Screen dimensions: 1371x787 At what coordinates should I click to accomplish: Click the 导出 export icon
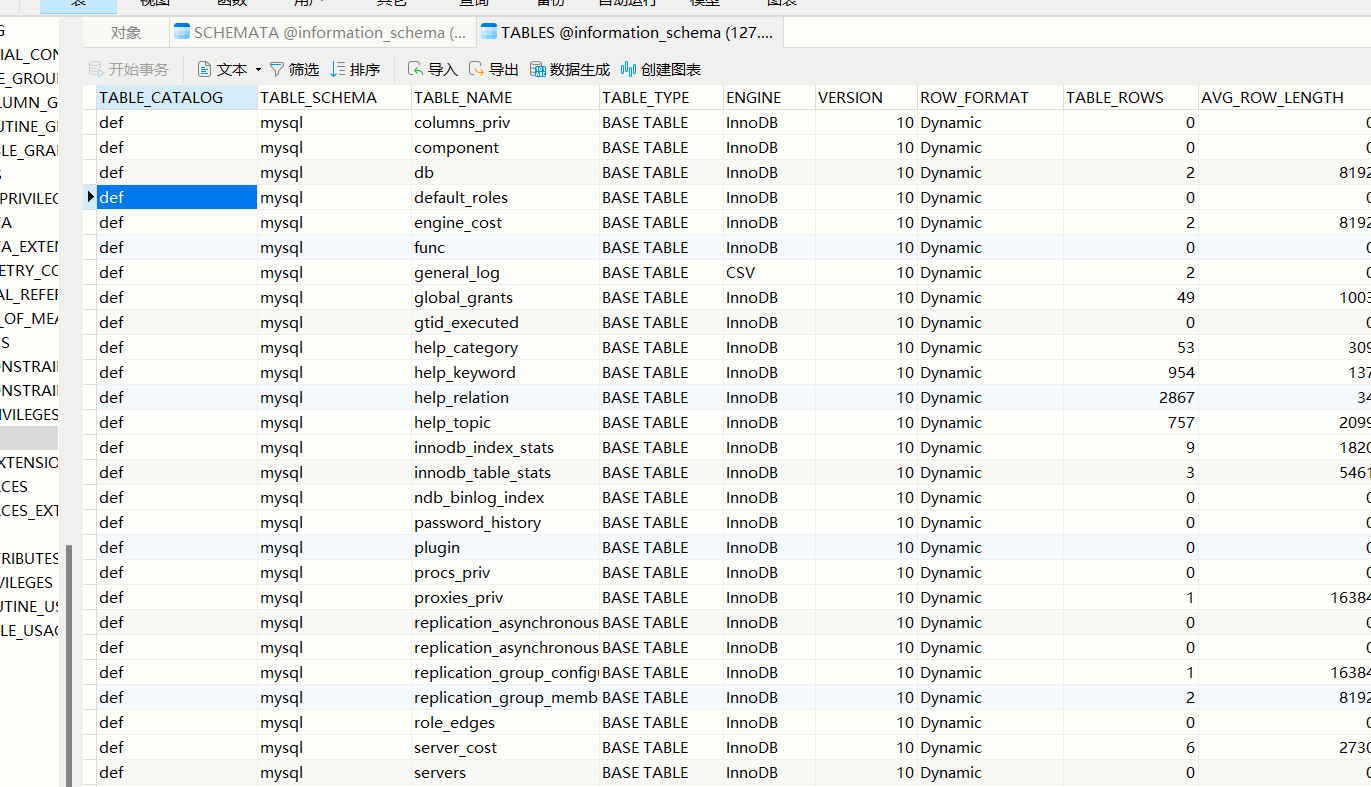point(476,69)
